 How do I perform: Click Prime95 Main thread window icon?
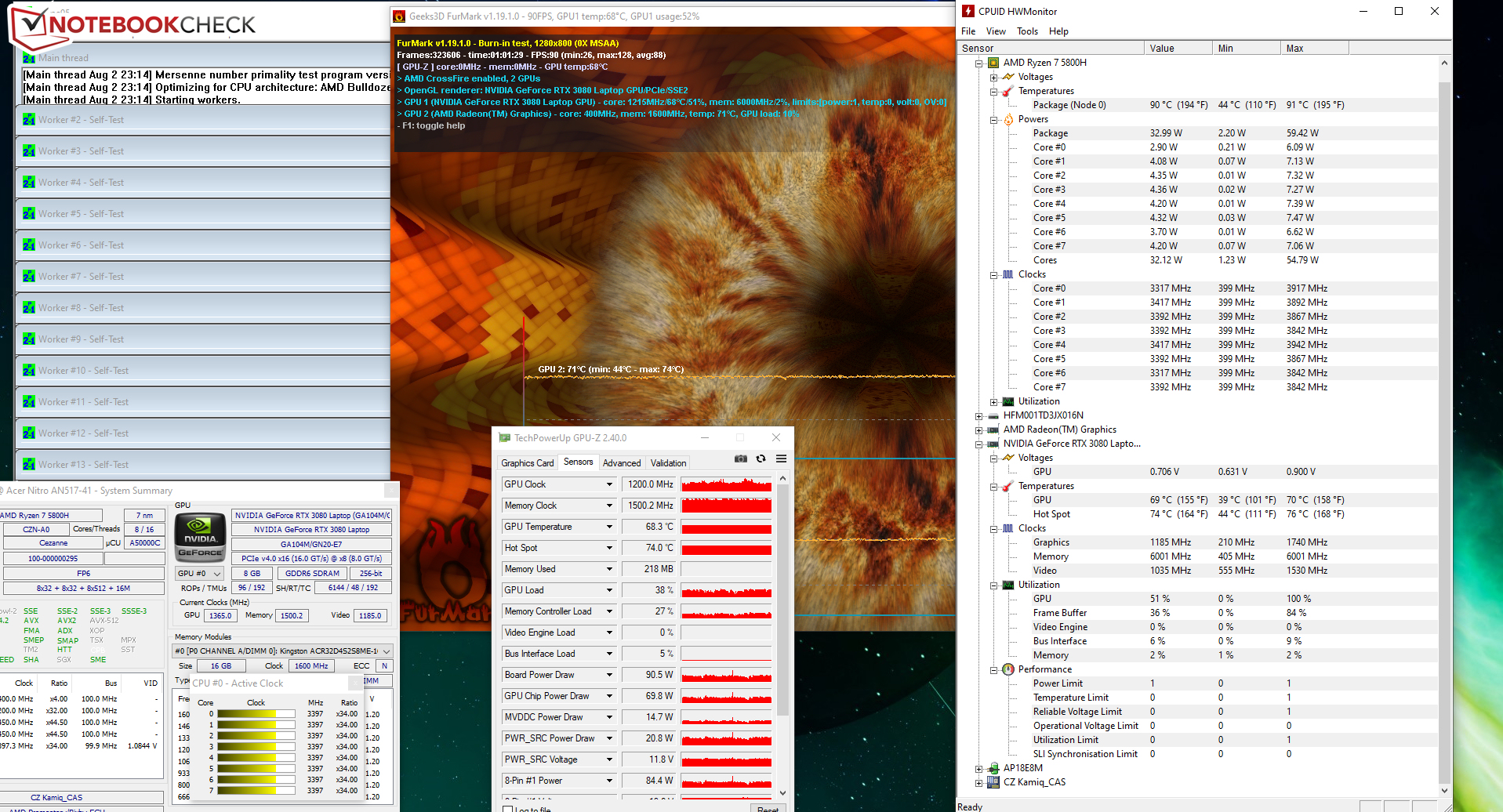point(29,58)
